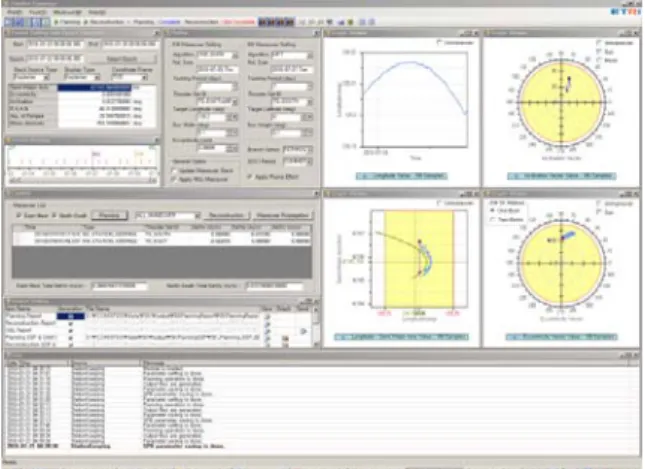Click the Longitude Series legend bar
This screenshot has height=469, width=645.
click(401, 176)
